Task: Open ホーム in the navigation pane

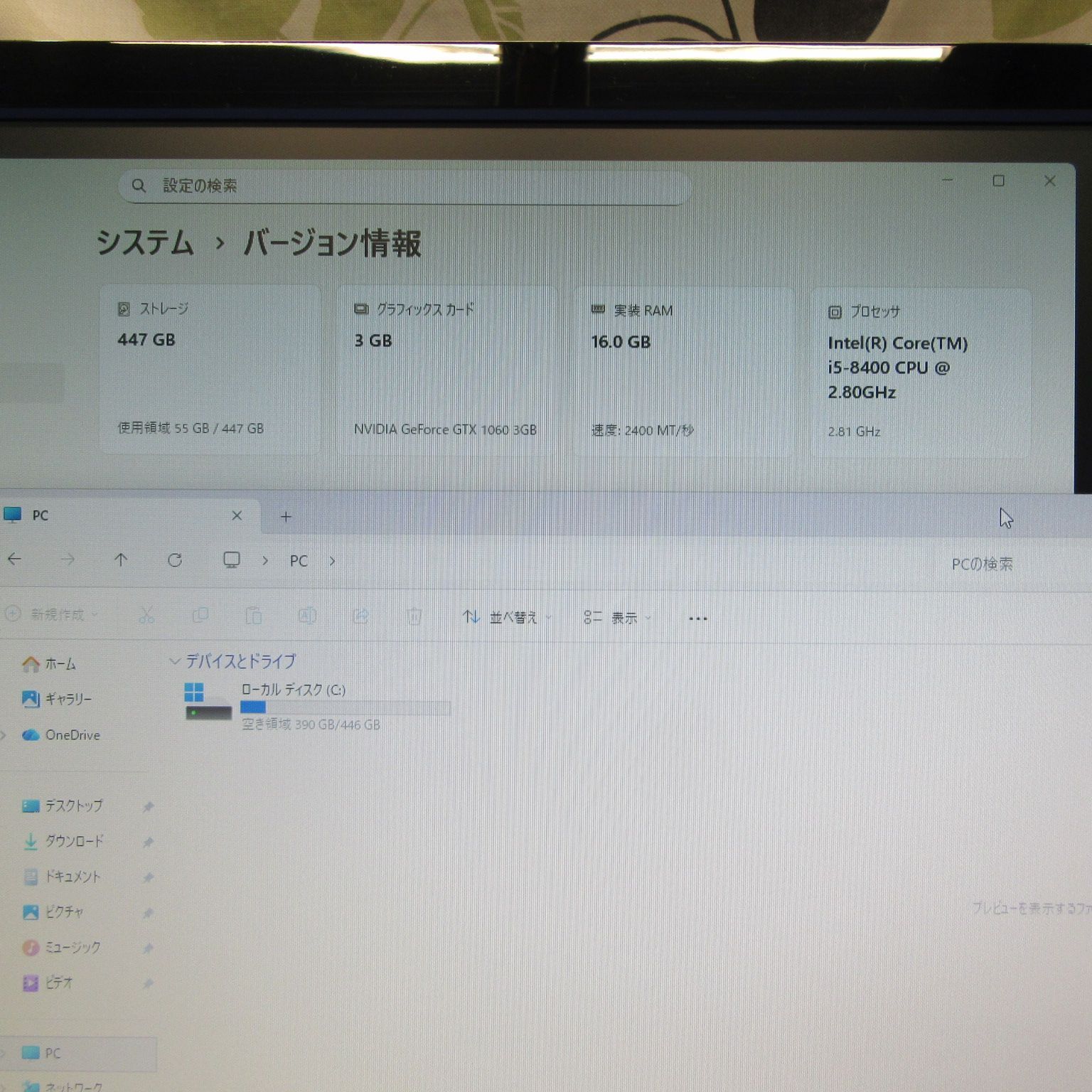Action: 60,664
